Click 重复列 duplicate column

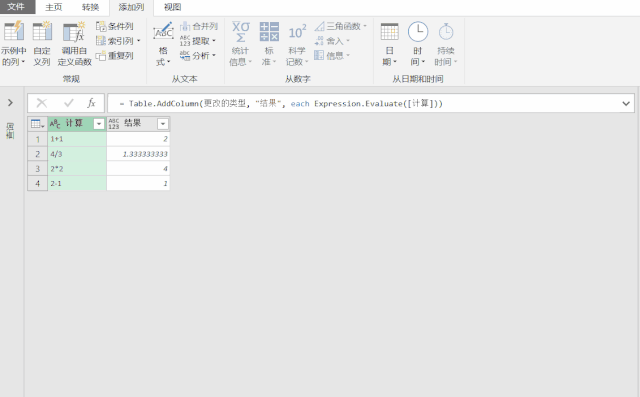tap(115, 55)
